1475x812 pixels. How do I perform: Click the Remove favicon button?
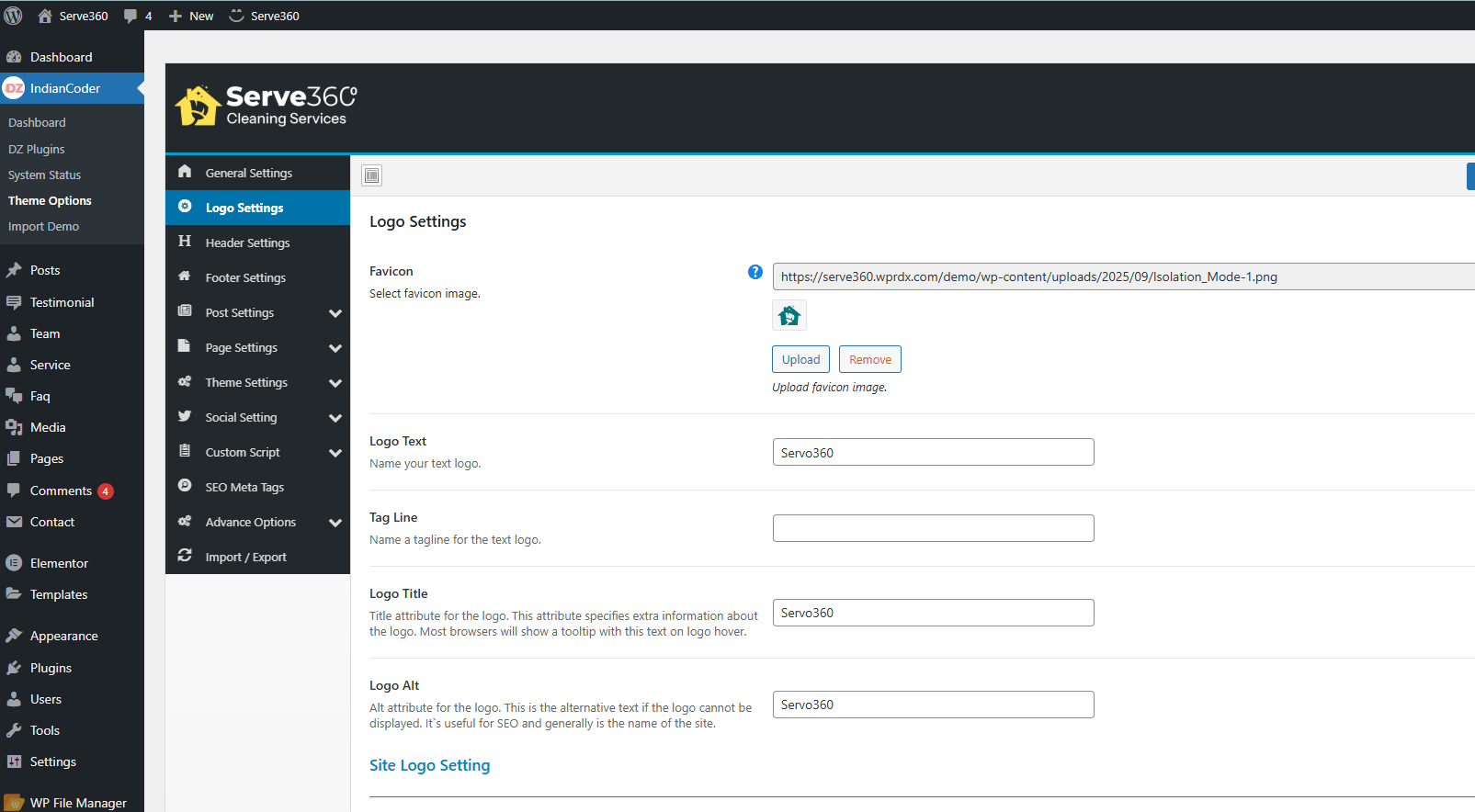click(869, 359)
